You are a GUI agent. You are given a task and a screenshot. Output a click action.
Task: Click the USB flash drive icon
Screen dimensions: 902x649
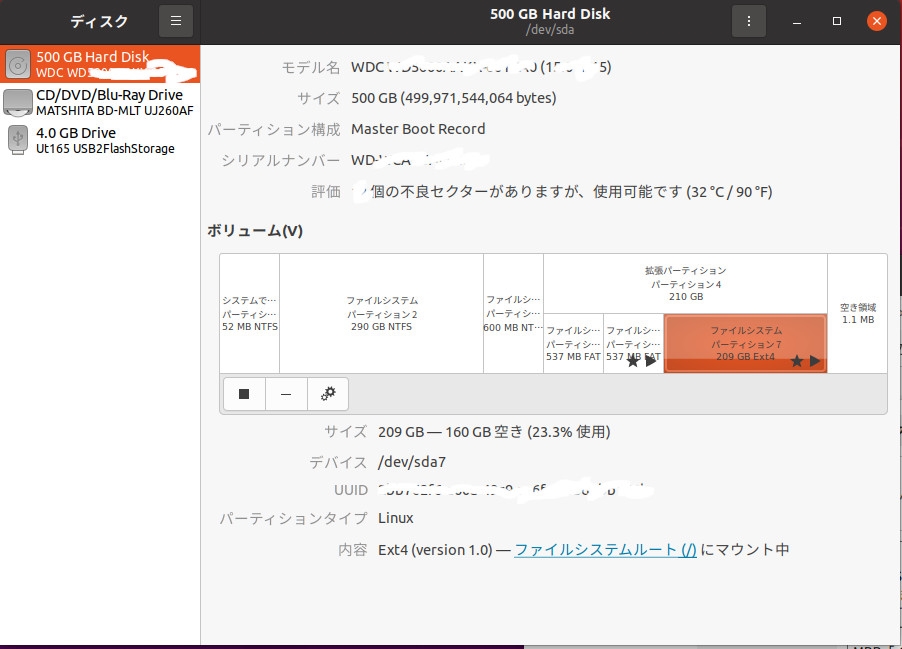18,140
